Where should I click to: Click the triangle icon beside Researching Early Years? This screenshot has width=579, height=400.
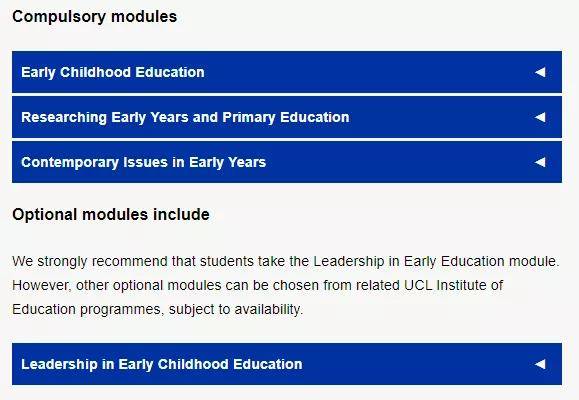[540, 117]
